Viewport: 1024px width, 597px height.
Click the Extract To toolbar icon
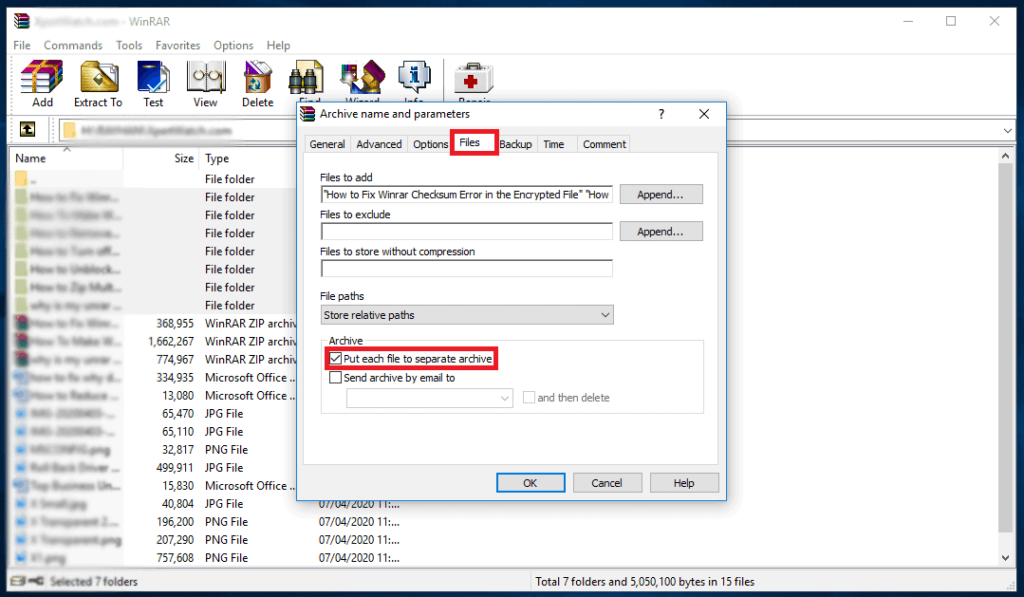pyautogui.click(x=98, y=84)
